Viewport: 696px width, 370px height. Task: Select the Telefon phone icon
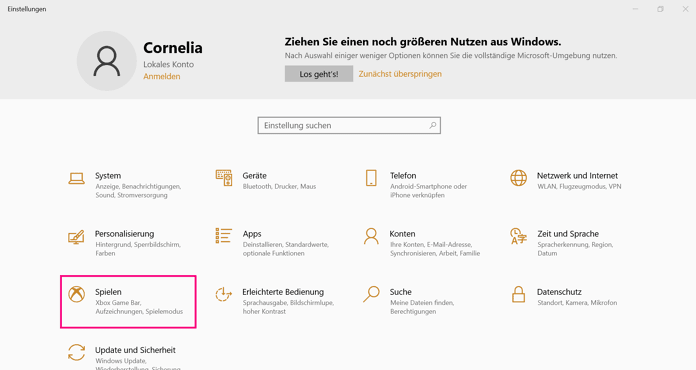pos(371,178)
